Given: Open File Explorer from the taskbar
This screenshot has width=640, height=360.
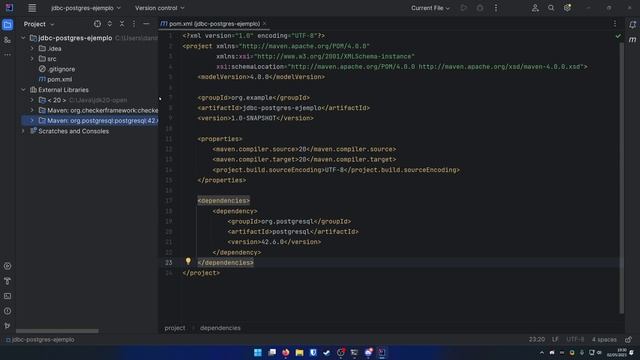Looking at the screenshot, I should tap(299, 353).
